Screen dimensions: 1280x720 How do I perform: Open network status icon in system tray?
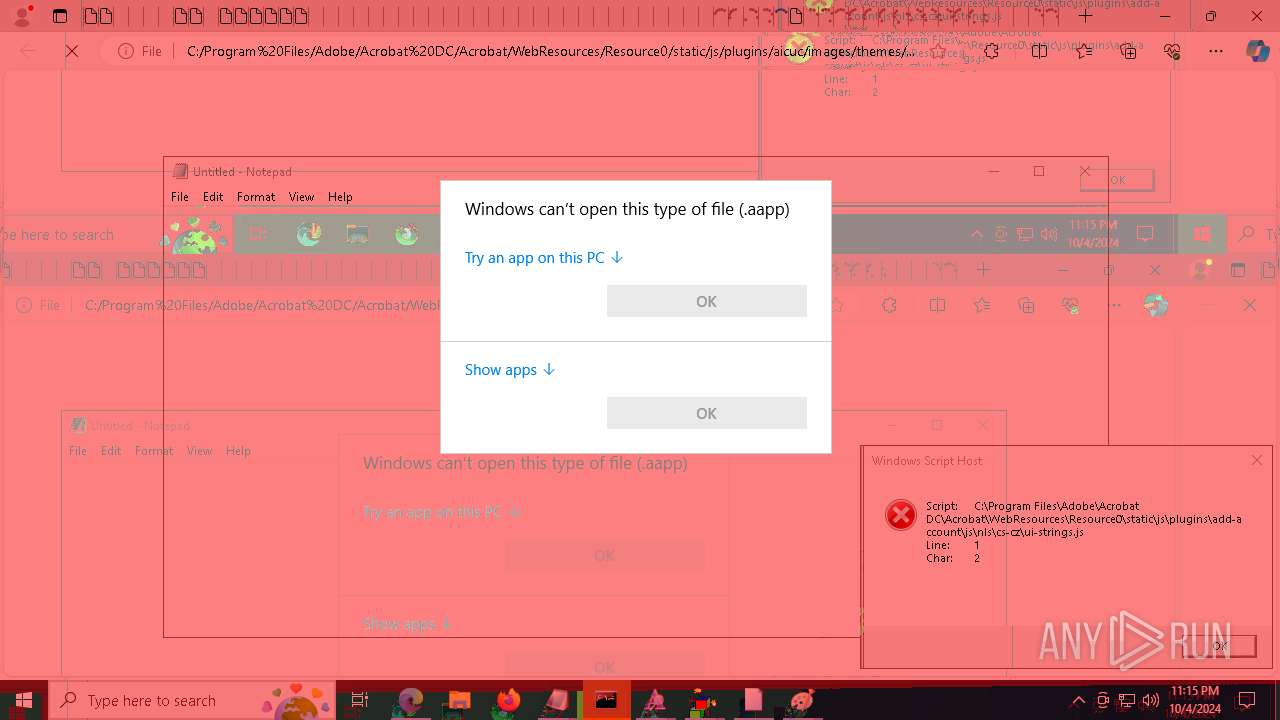pos(1127,701)
